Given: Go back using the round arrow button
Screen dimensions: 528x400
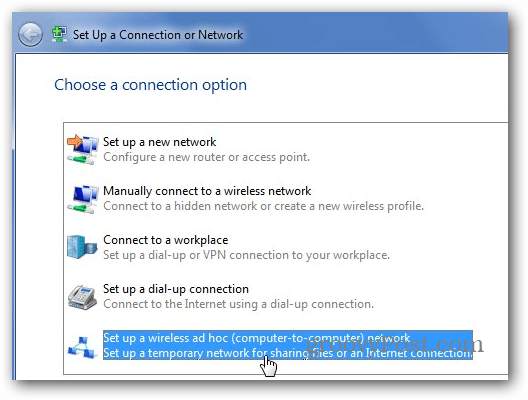Looking at the screenshot, I should click(30, 34).
